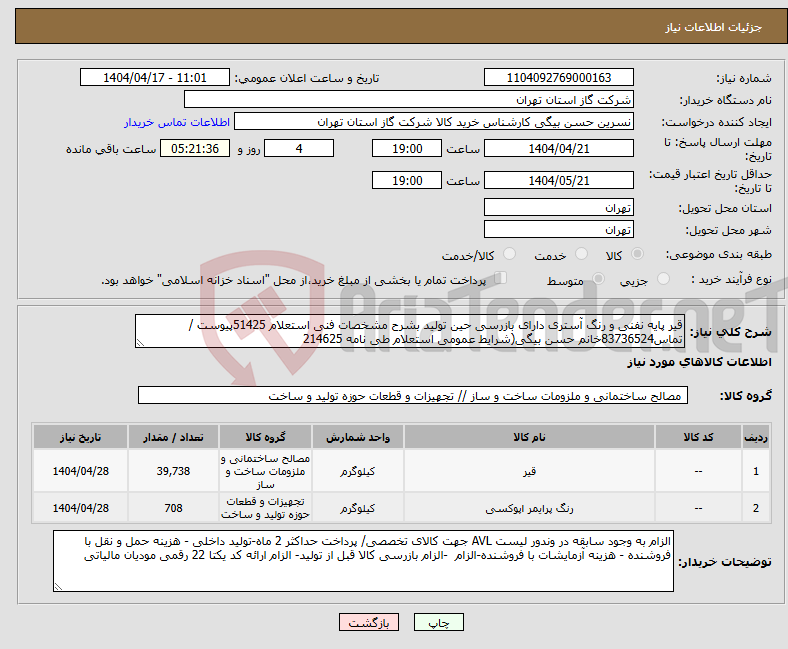Select the کالا radio button
Viewport: 788px width, 649px height.
pyautogui.click(x=637, y=254)
